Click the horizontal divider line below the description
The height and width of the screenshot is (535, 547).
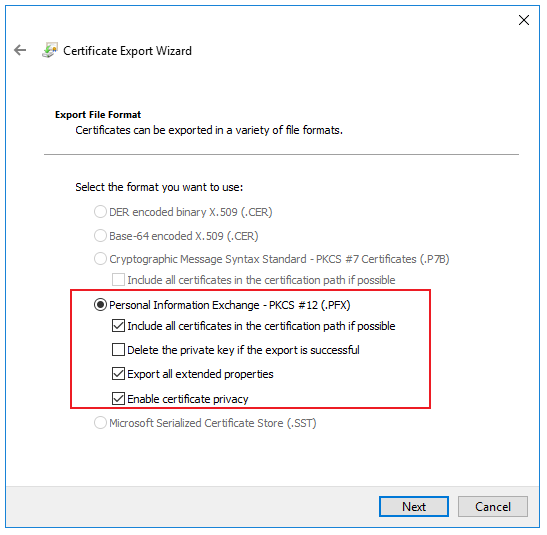(x=281, y=154)
